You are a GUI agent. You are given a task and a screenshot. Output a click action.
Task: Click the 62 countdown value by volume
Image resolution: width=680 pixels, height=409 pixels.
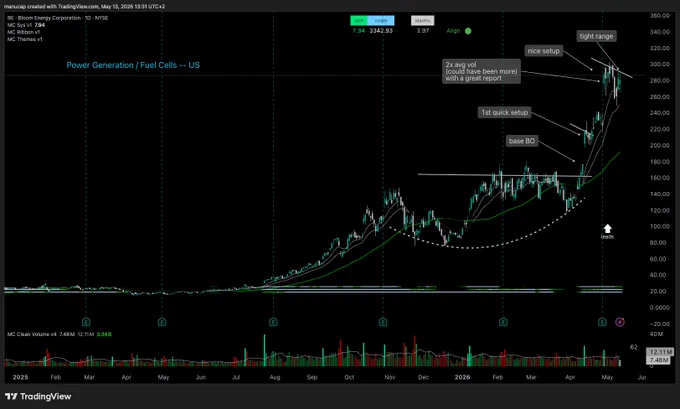tap(634, 347)
